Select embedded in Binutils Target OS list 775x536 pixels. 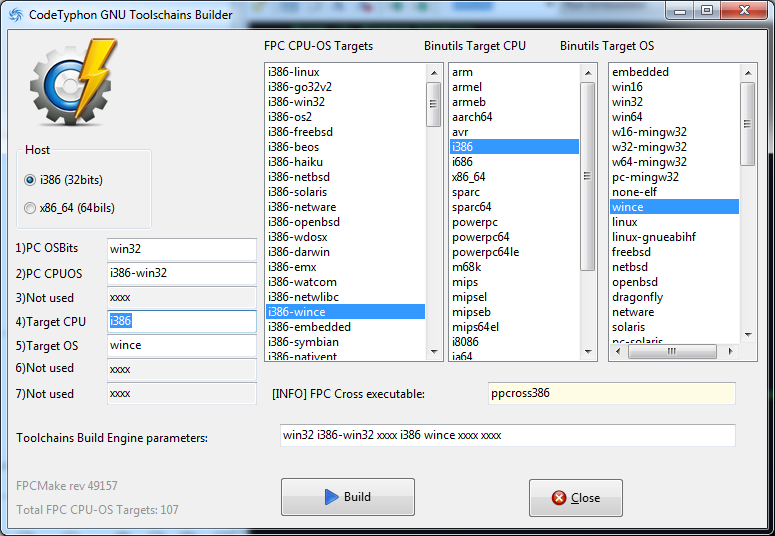pos(675,72)
